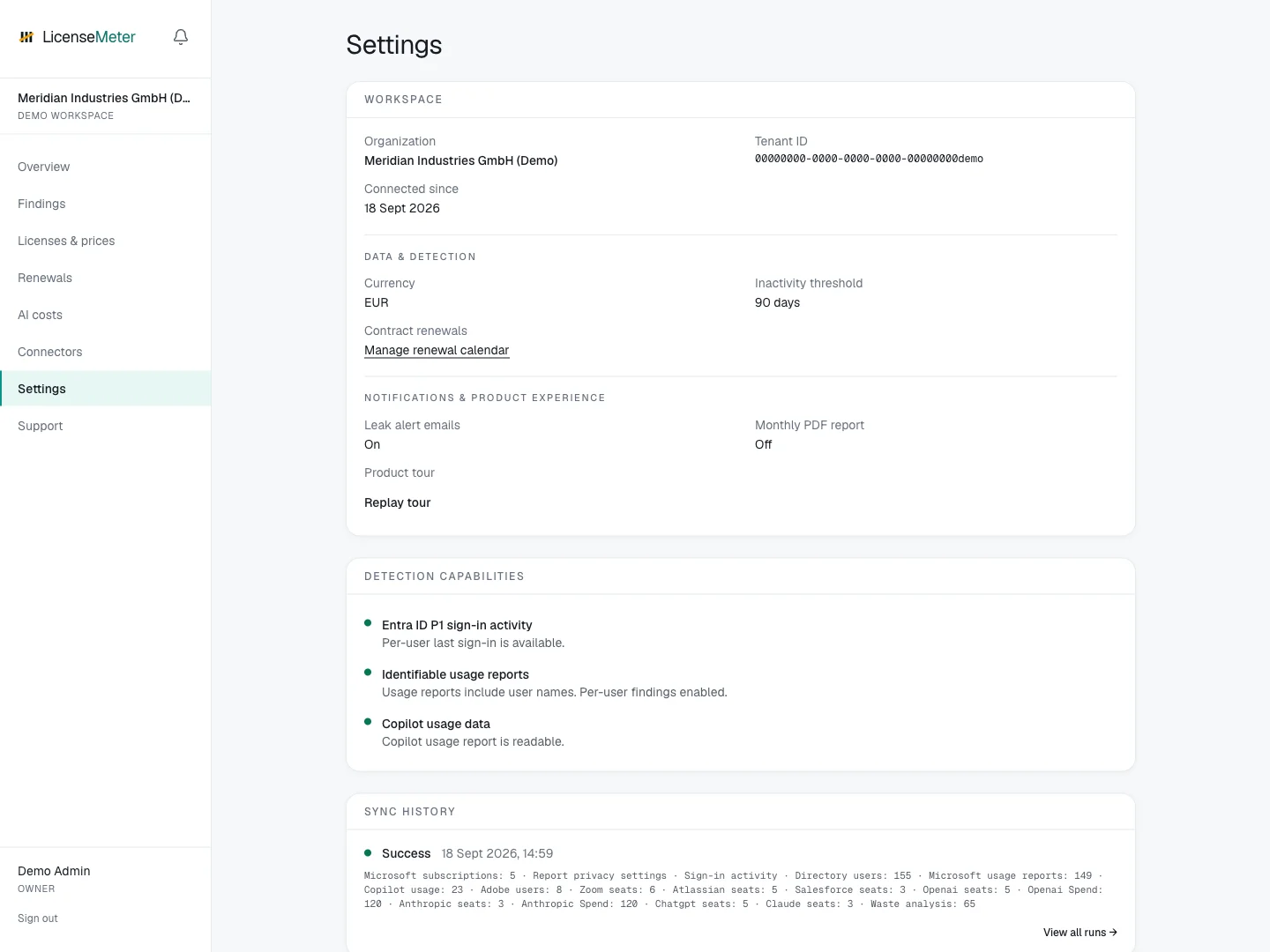Screen dimensions: 1270x952
Task: Open View all runs link
Action: pos(1079,932)
